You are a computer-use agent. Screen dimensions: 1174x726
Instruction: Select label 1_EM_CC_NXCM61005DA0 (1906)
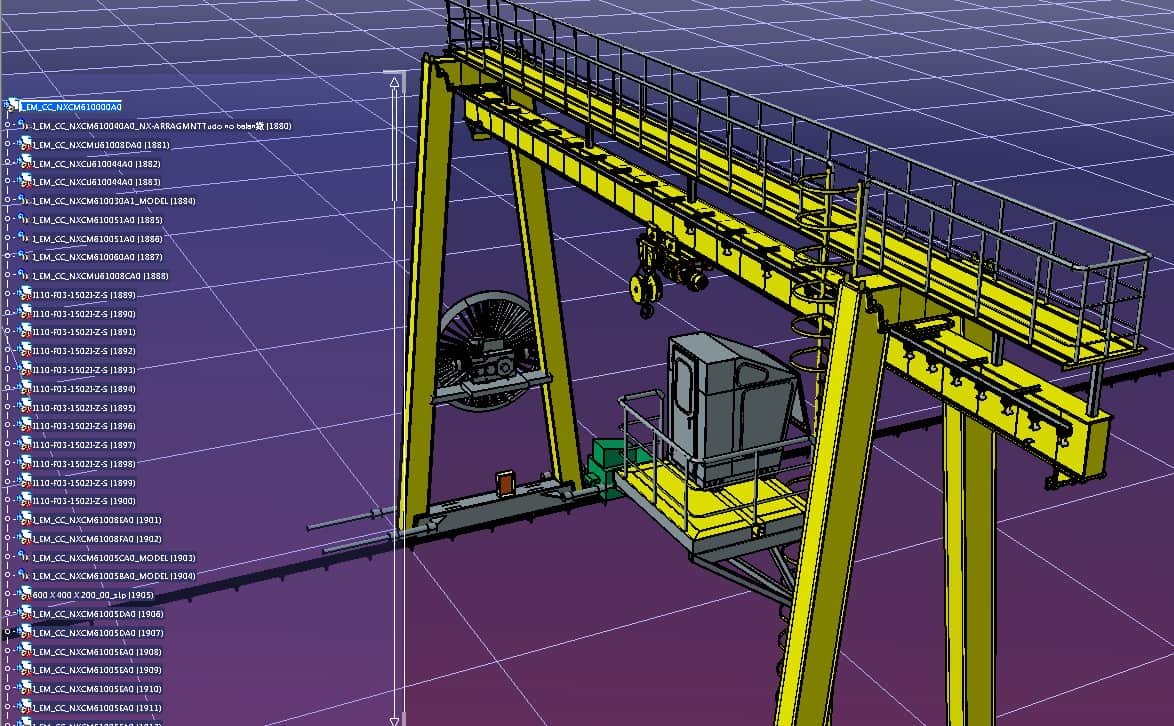tap(98, 614)
